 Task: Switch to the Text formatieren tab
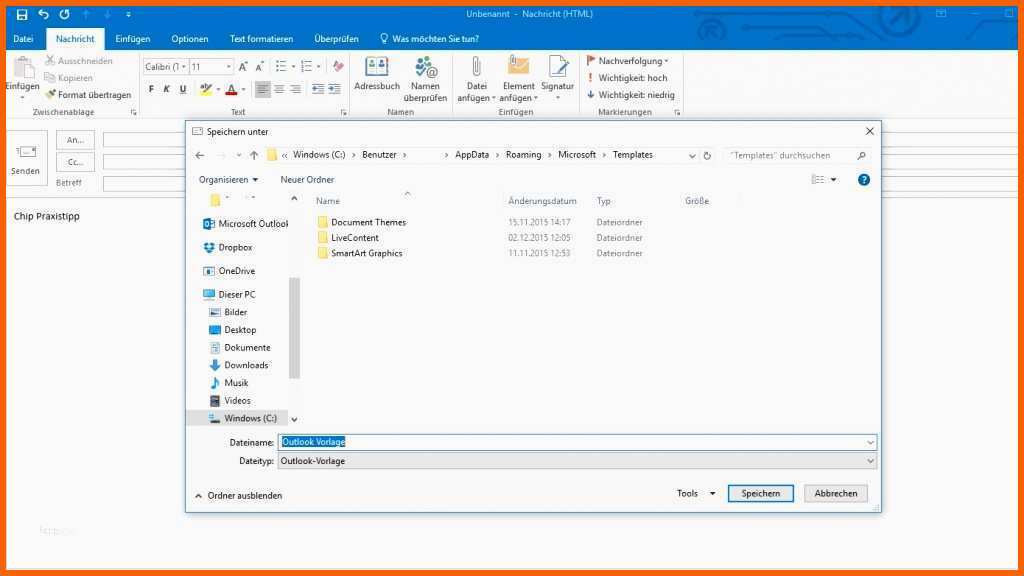tap(261, 39)
